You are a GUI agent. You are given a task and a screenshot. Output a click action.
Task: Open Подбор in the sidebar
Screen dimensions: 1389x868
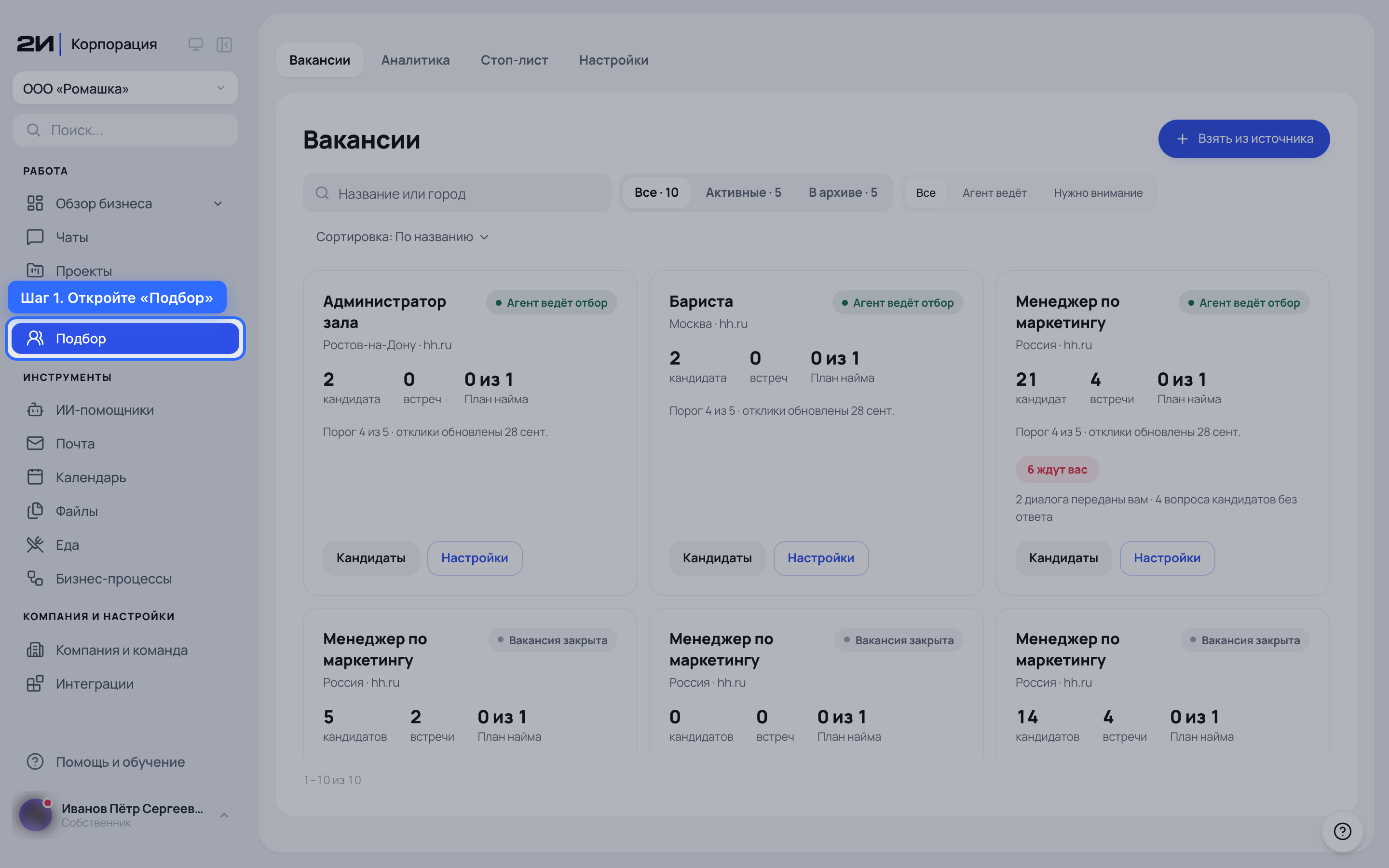pyautogui.click(x=125, y=338)
